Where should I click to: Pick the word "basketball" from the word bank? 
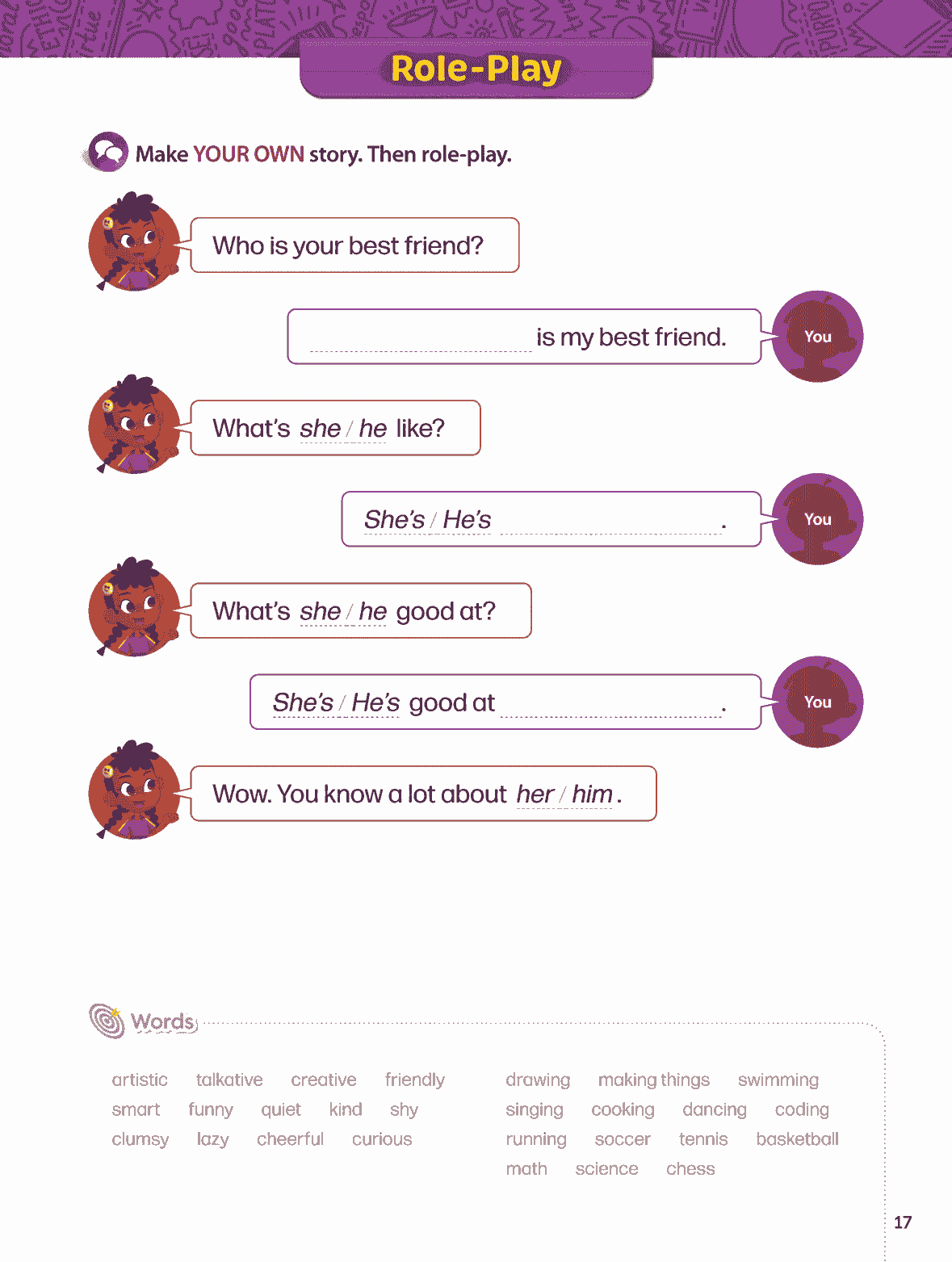[x=797, y=1139]
